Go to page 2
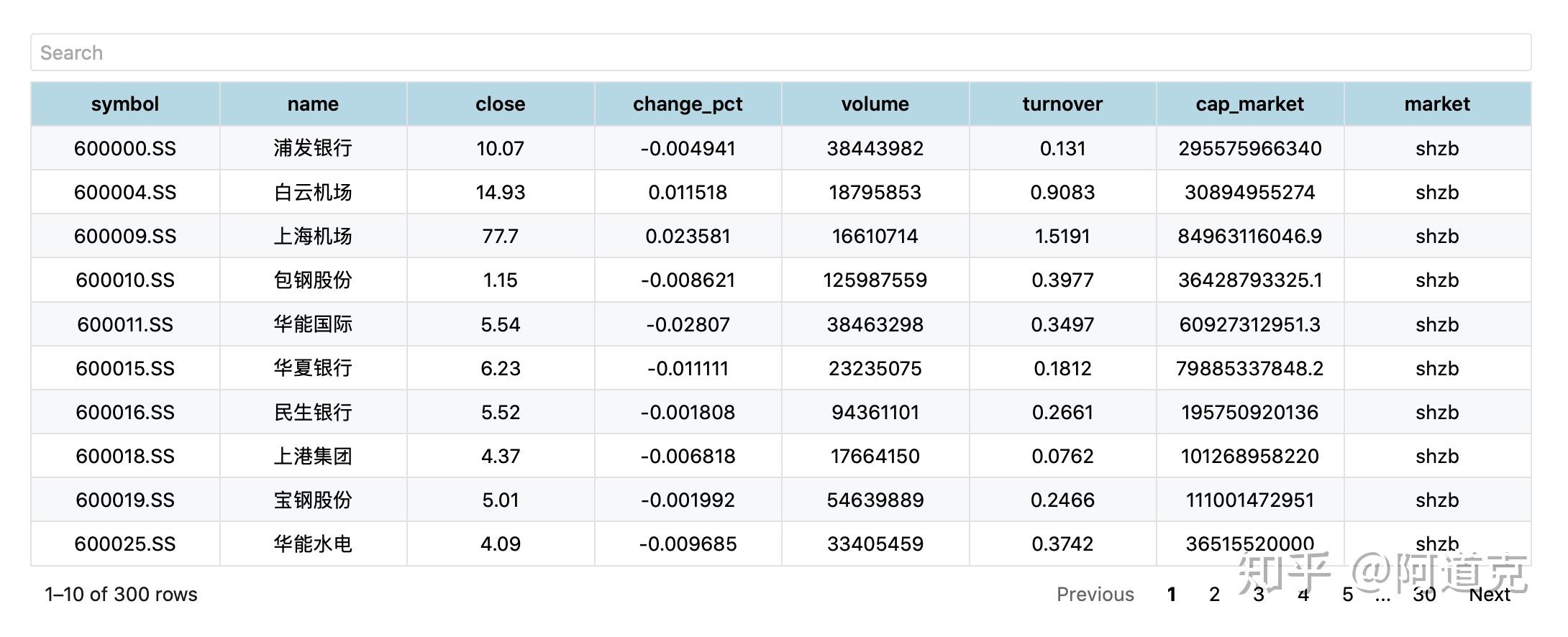Viewport: 1568px width, 637px height. [x=1214, y=595]
